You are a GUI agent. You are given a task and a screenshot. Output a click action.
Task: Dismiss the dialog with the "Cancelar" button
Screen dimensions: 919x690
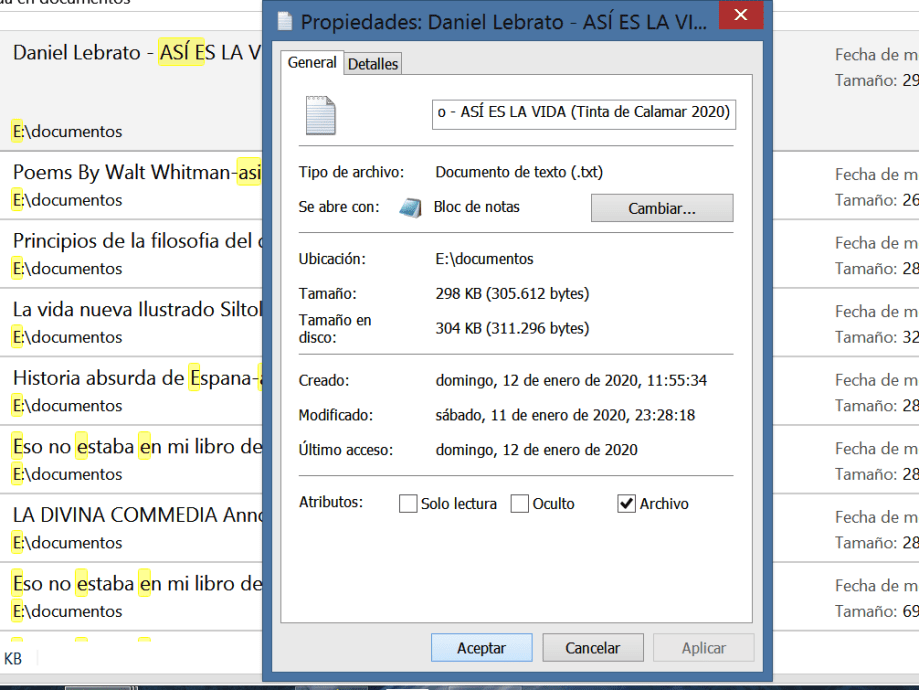tap(592, 647)
